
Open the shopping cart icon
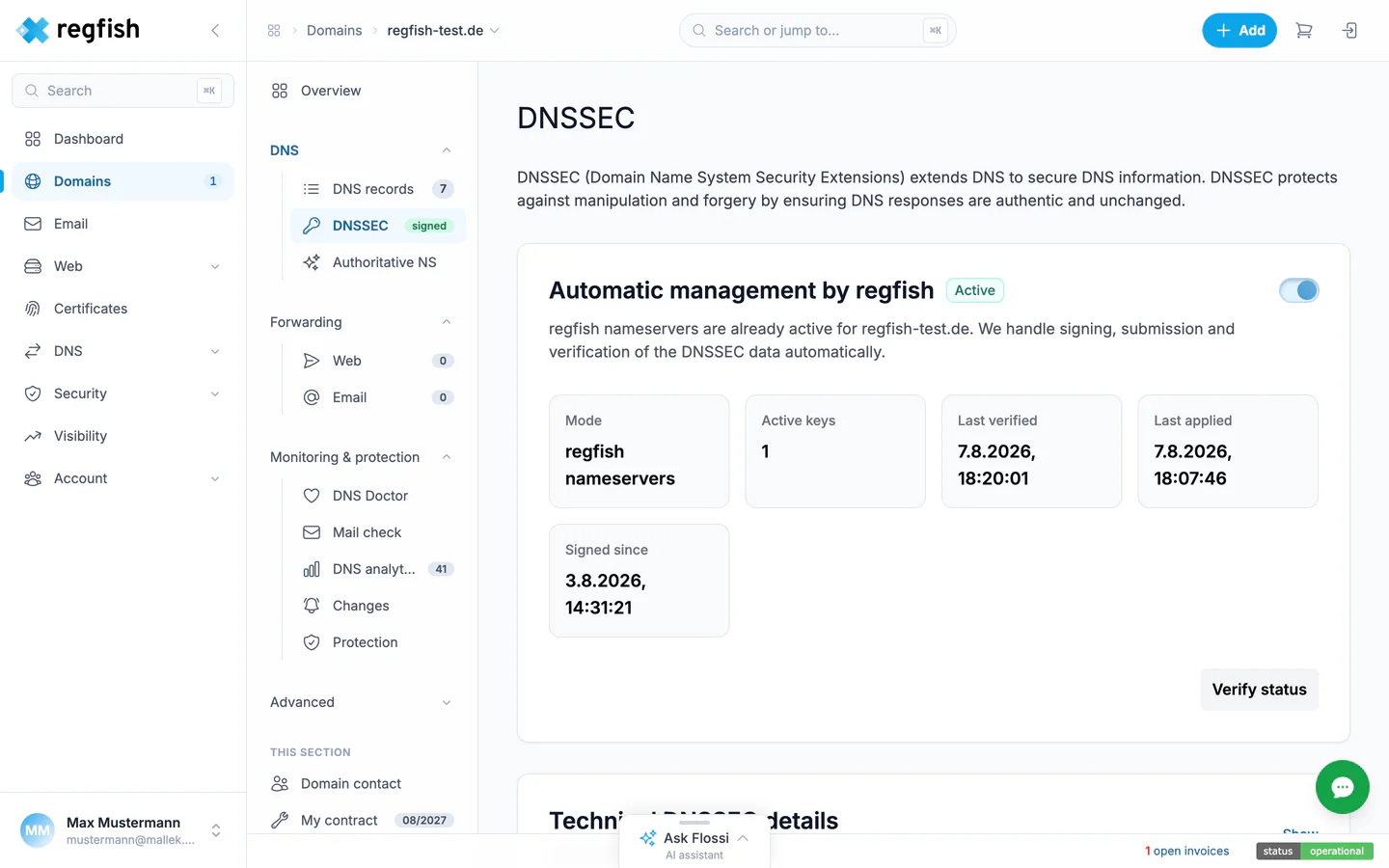1304,31
